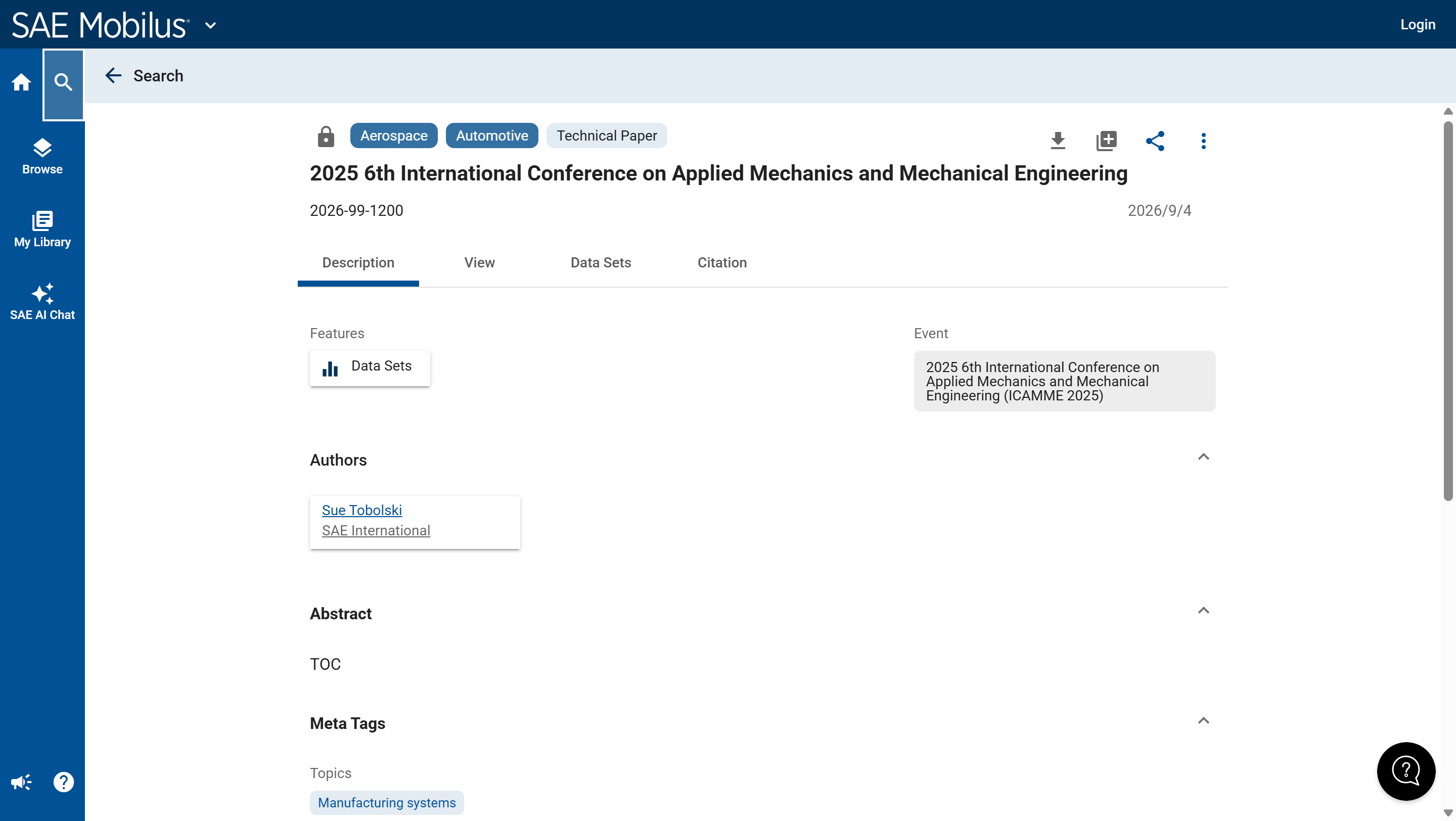Open the Search magnifier icon in the sidebar
1456x821 pixels.
click(x=63, y=83)
